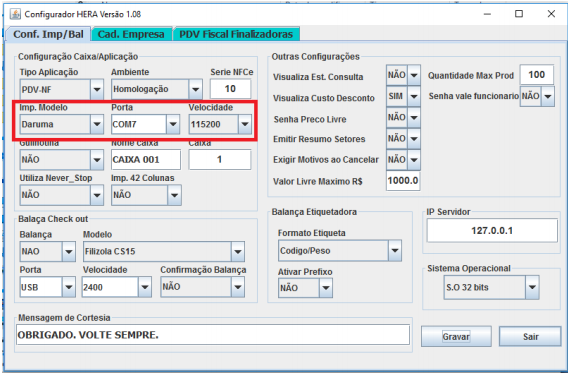Click the Java application icon in title bar
Image resolution: width=568 pixels, height=373 pixels.
(x=15, y=14)
